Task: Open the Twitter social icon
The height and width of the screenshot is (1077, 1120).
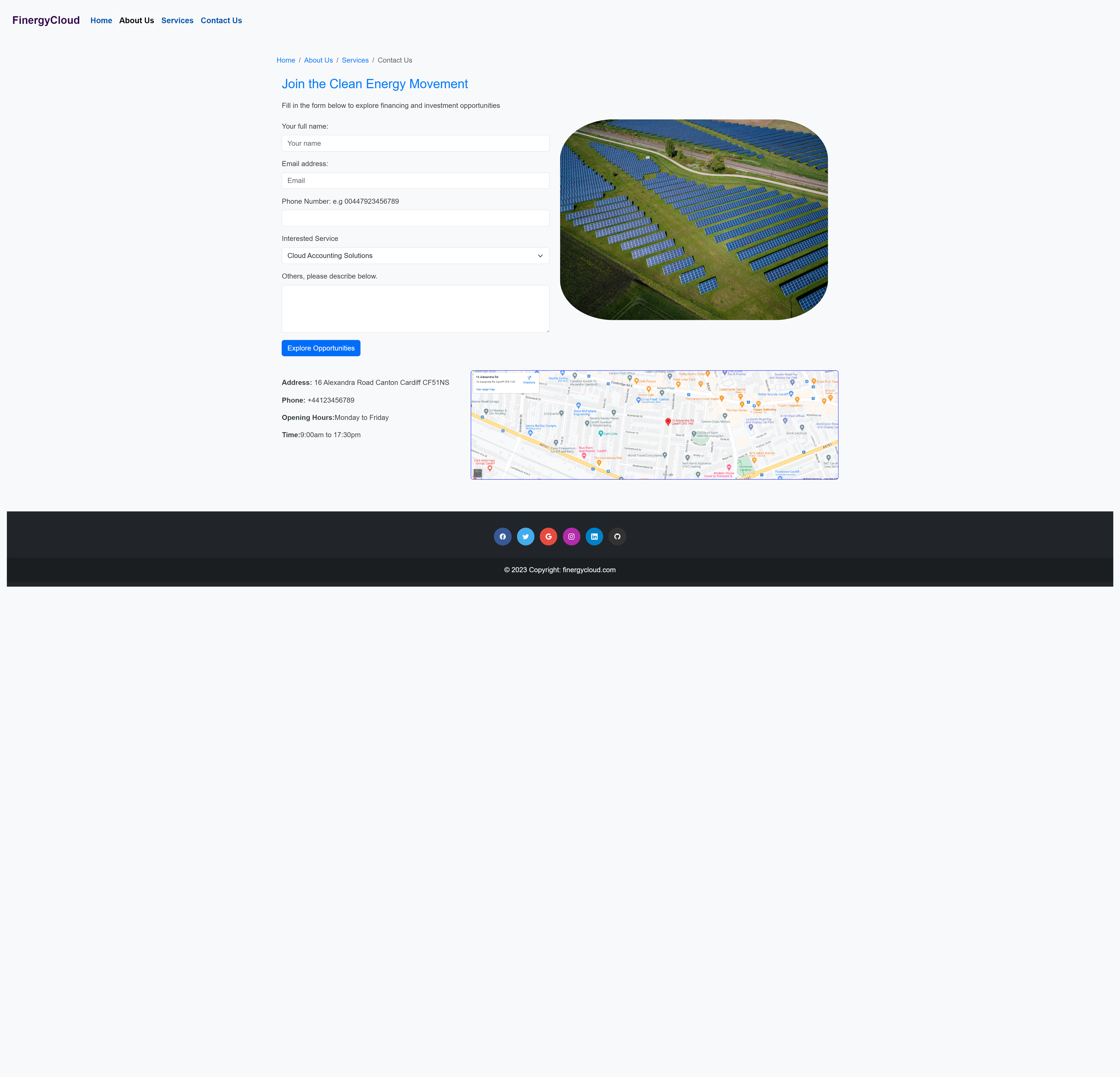Action: [525, 536]
